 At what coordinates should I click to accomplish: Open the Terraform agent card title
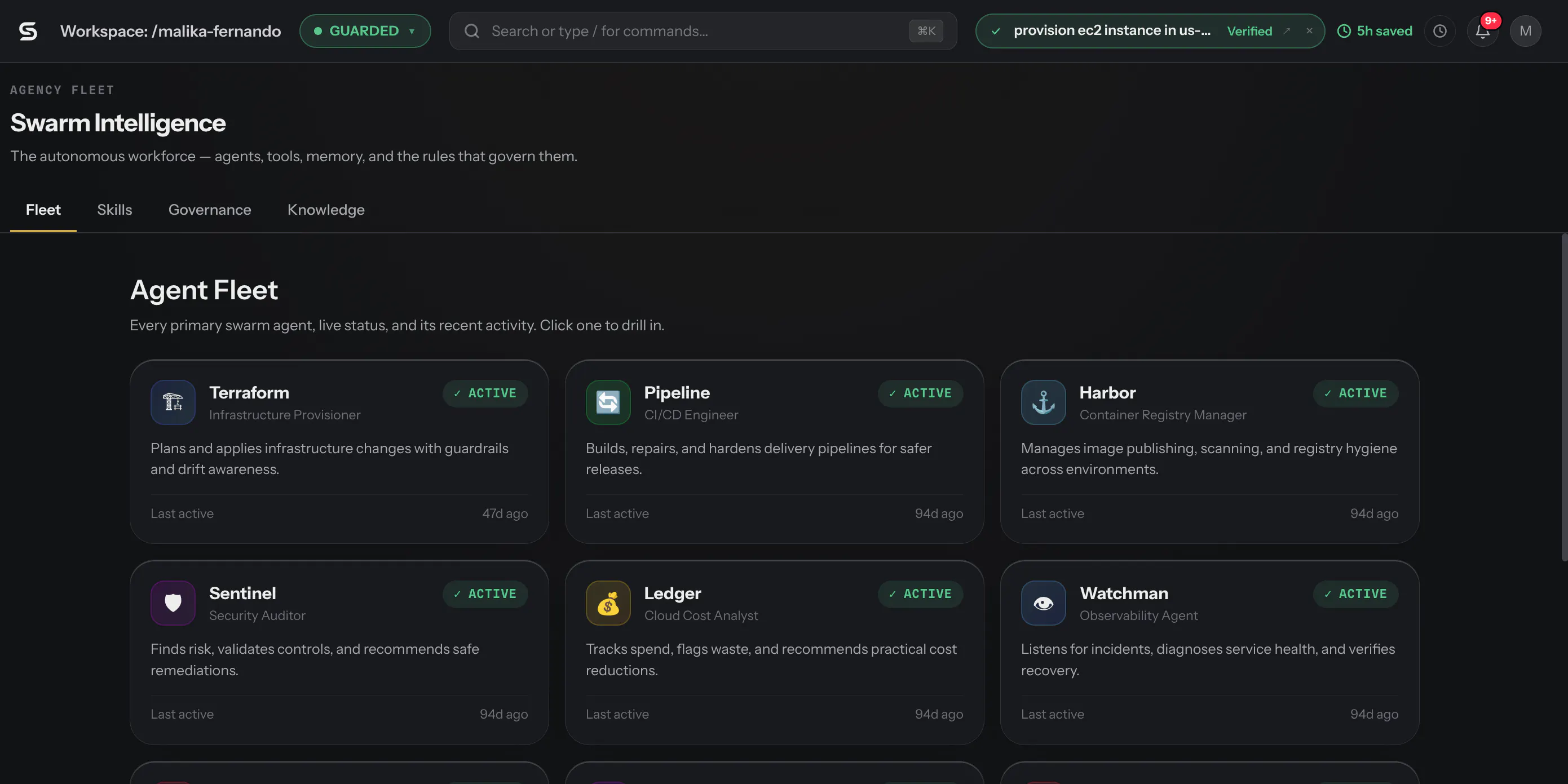[x=249, y=393]
